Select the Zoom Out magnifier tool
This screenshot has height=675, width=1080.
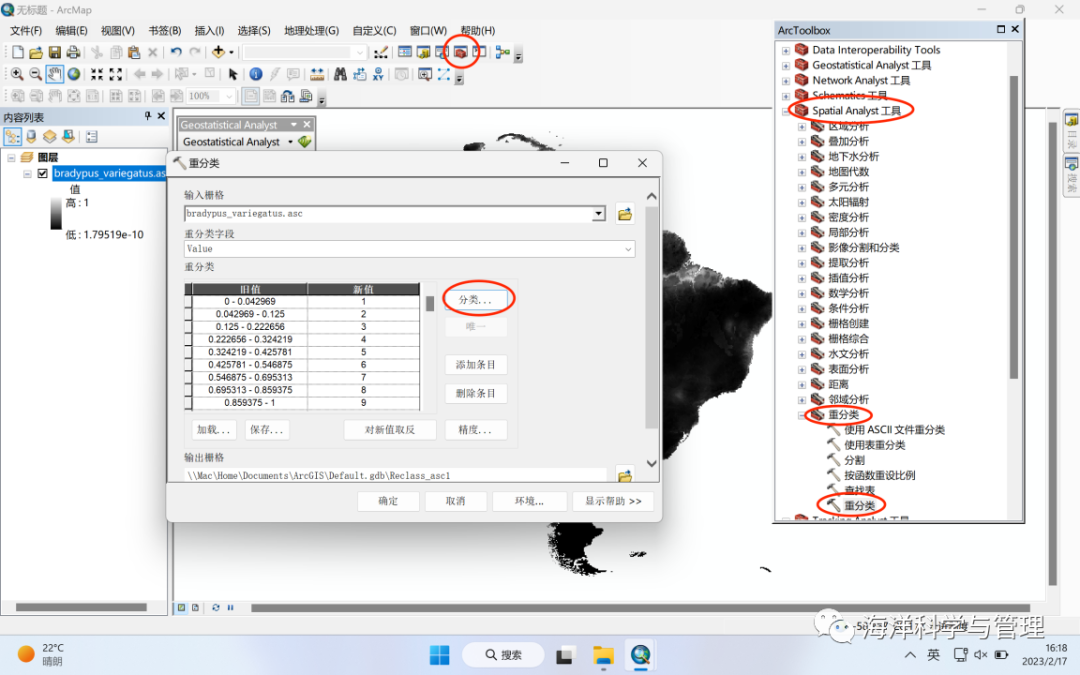point(36,74)
